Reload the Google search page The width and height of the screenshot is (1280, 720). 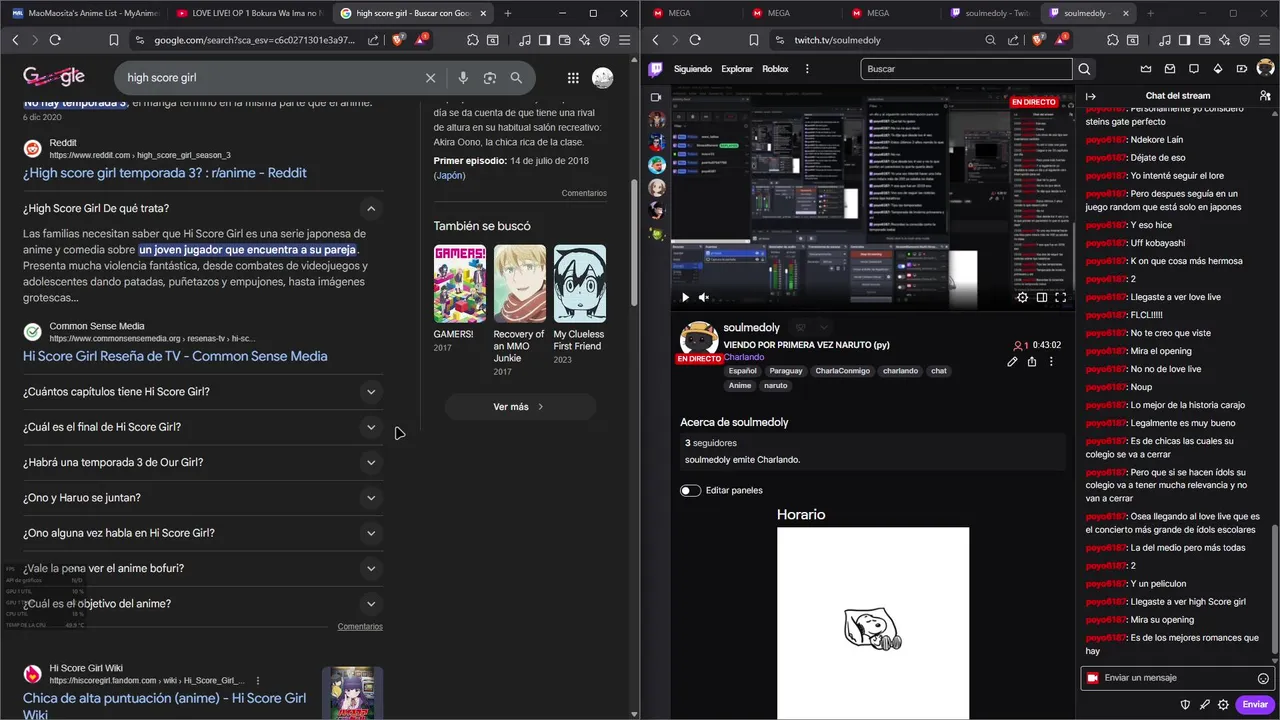tap(55, 40)
